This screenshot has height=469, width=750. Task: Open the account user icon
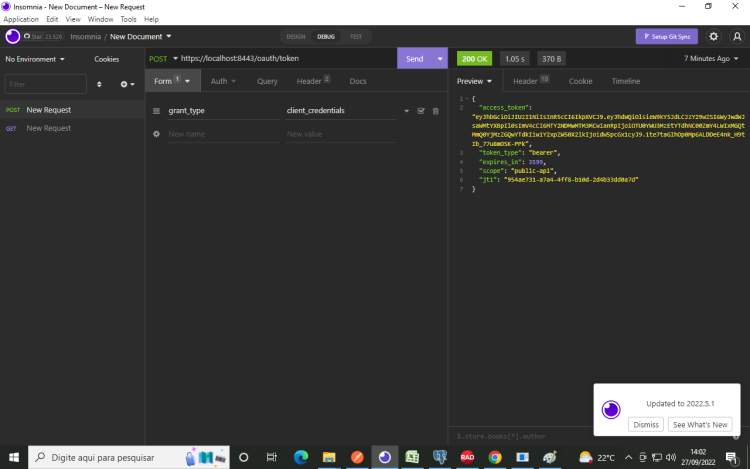737,36
